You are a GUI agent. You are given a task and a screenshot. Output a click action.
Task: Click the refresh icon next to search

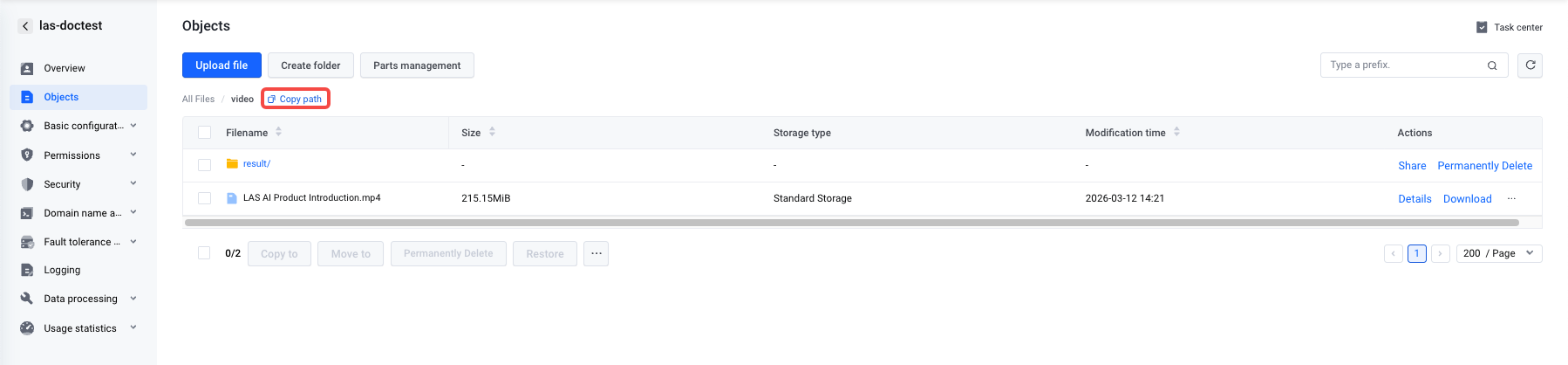tap(1530, 65)
